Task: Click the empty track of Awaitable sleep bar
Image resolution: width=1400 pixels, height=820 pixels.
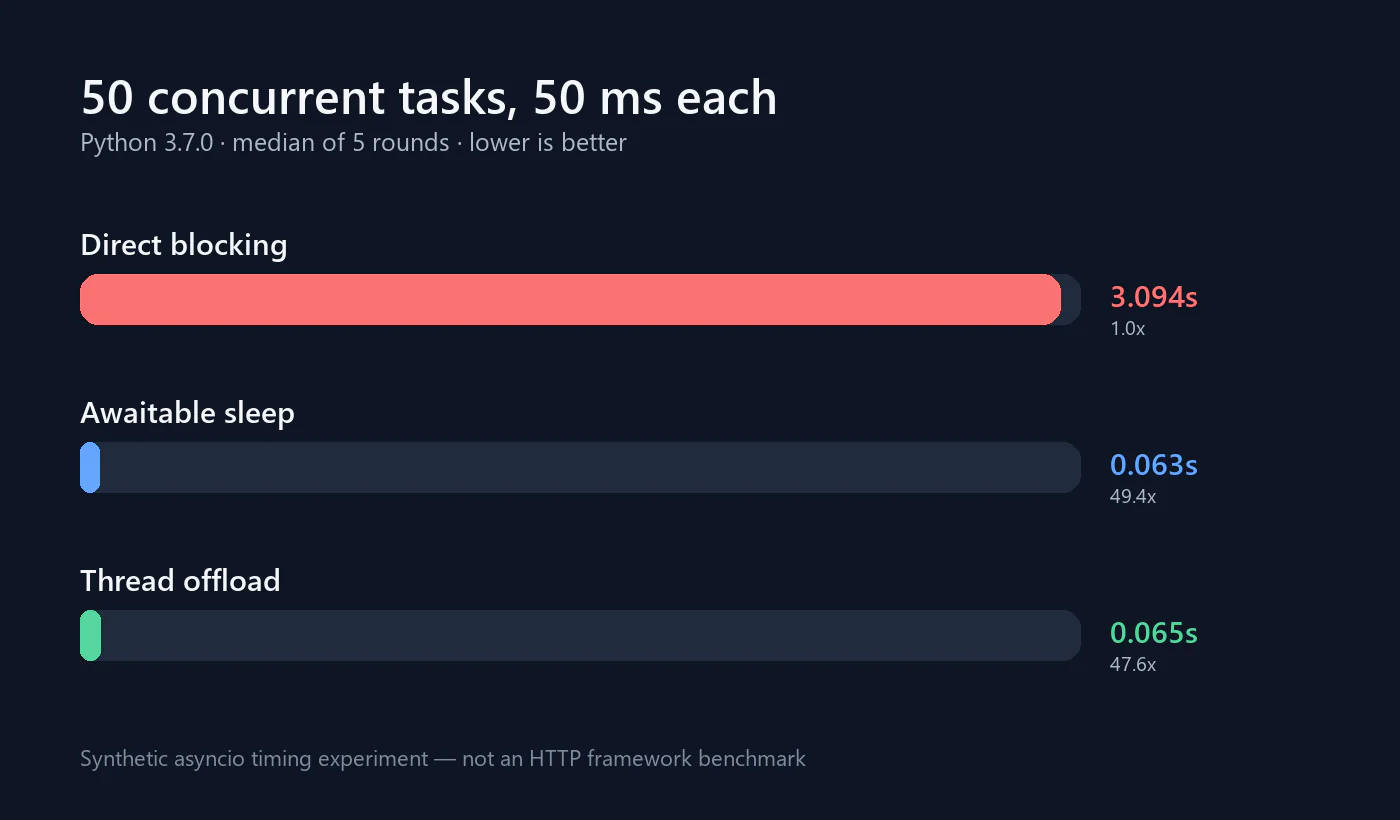Action: click(x=590, y=467)
